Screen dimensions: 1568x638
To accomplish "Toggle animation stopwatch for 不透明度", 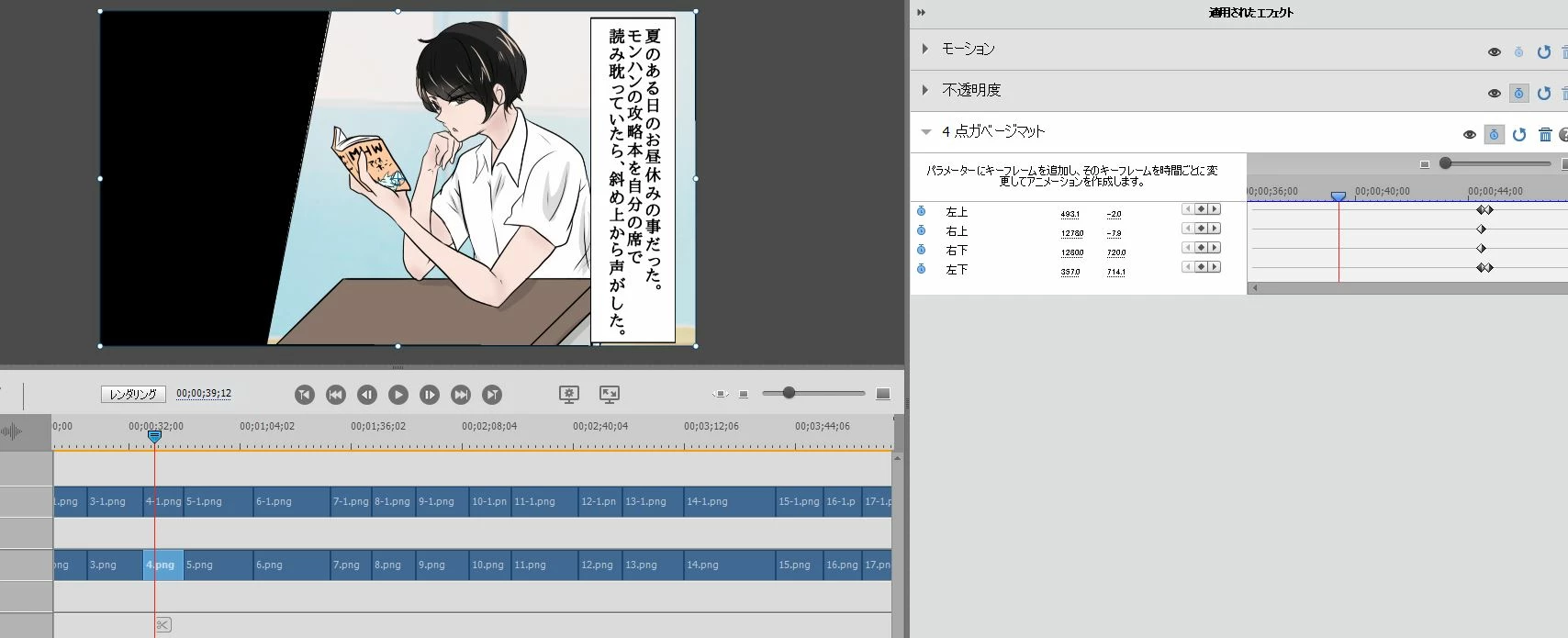I will click(x=1519, y=94).
